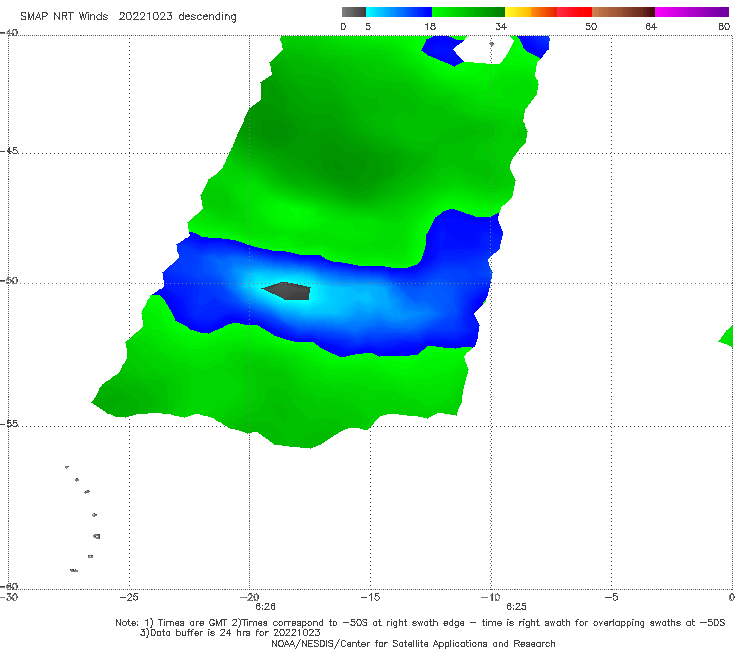This screenshot has height=650, width=740.
Task: Click the longitude axis label '-10'
Action: point(490,598)
